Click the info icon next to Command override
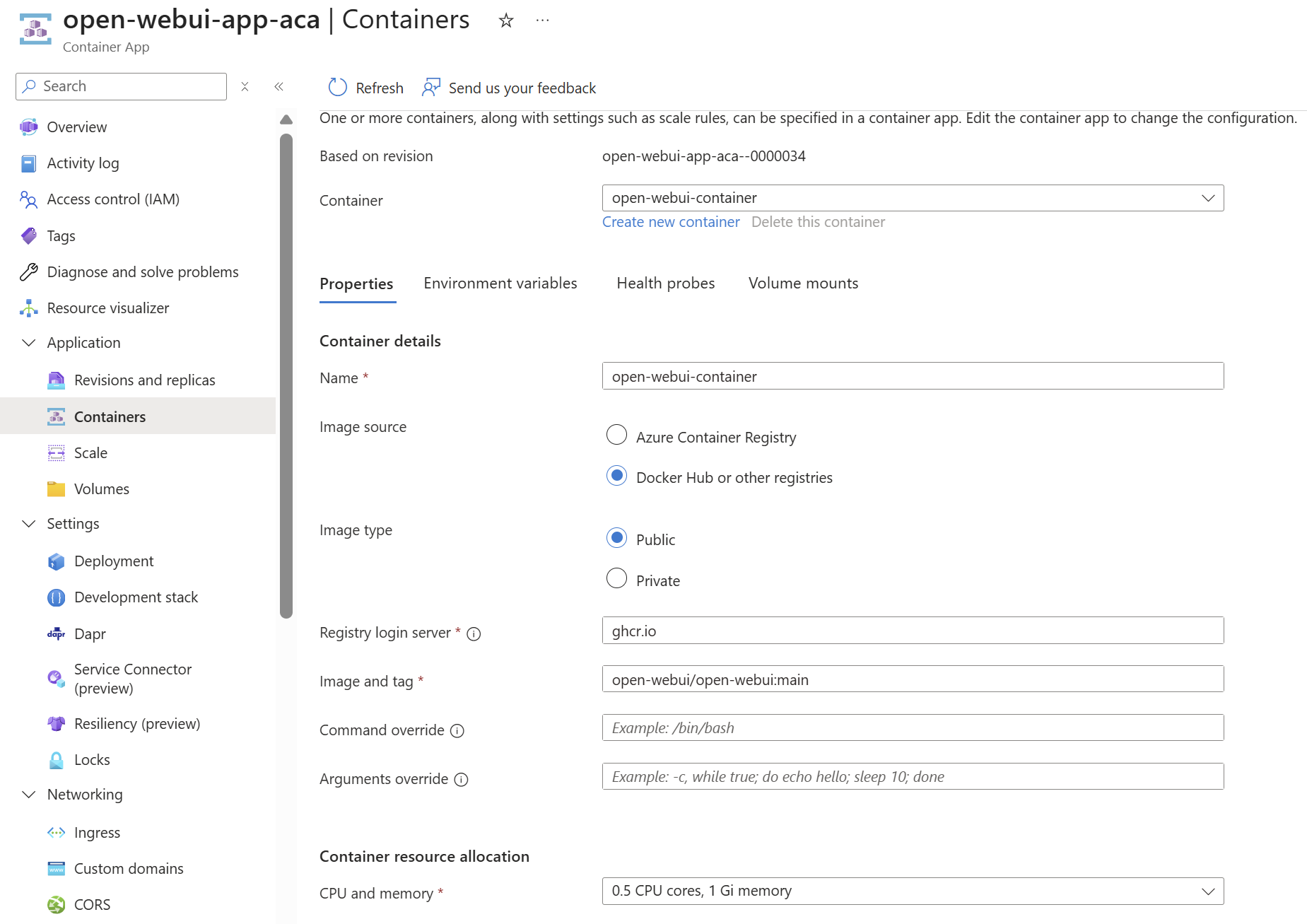 pyautogui.click(x=457, y=731)
